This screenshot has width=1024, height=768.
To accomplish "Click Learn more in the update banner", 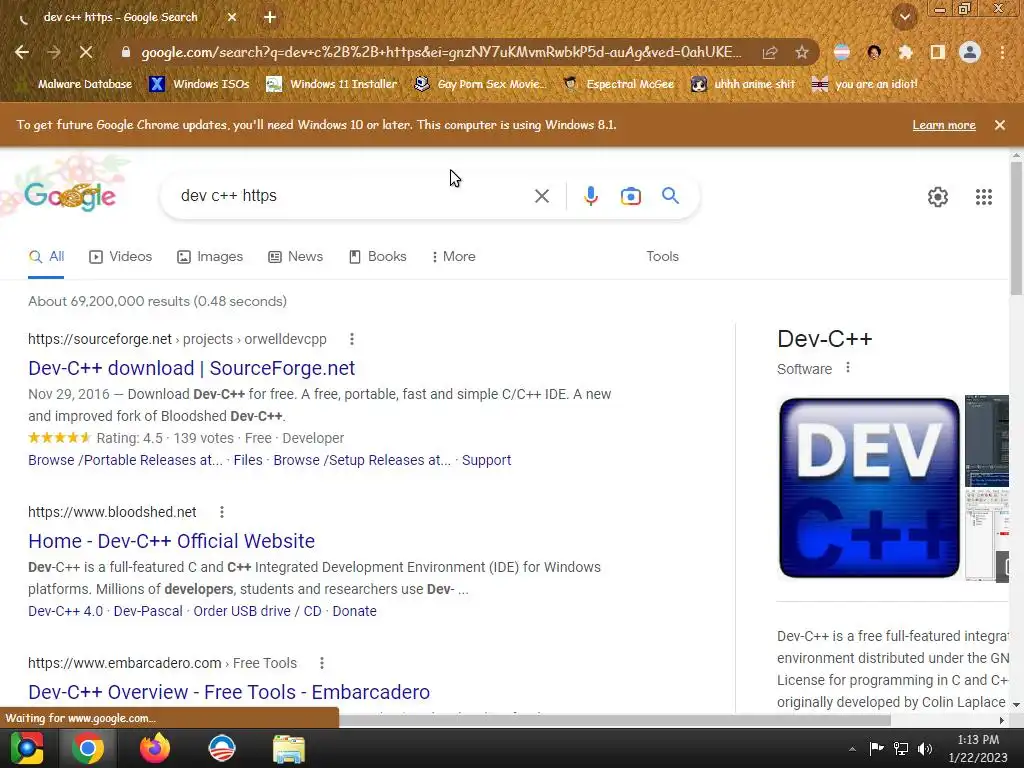I will pos(944,125).
